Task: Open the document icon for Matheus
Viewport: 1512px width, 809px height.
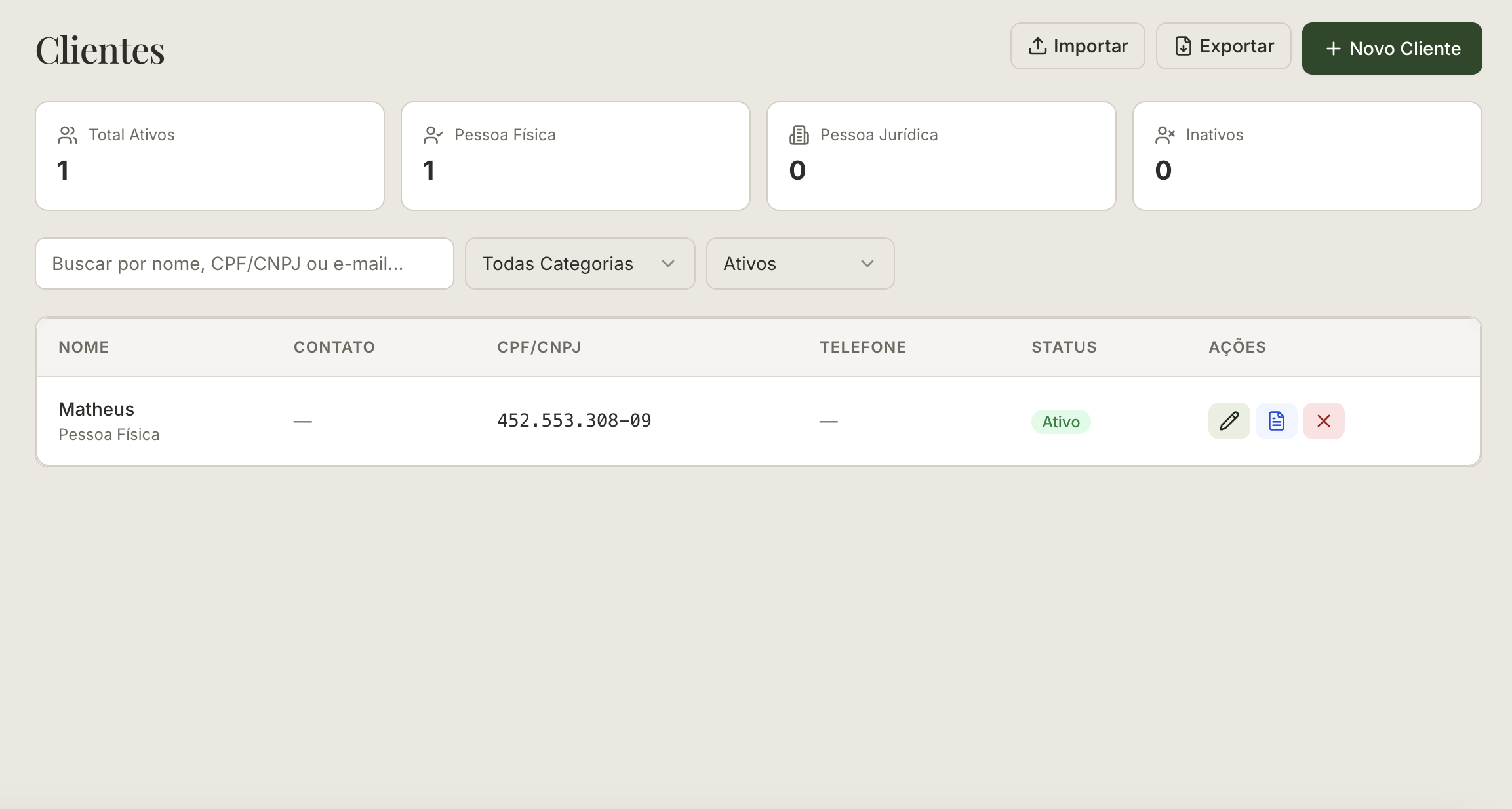Action: click(x=1276, y=421)
